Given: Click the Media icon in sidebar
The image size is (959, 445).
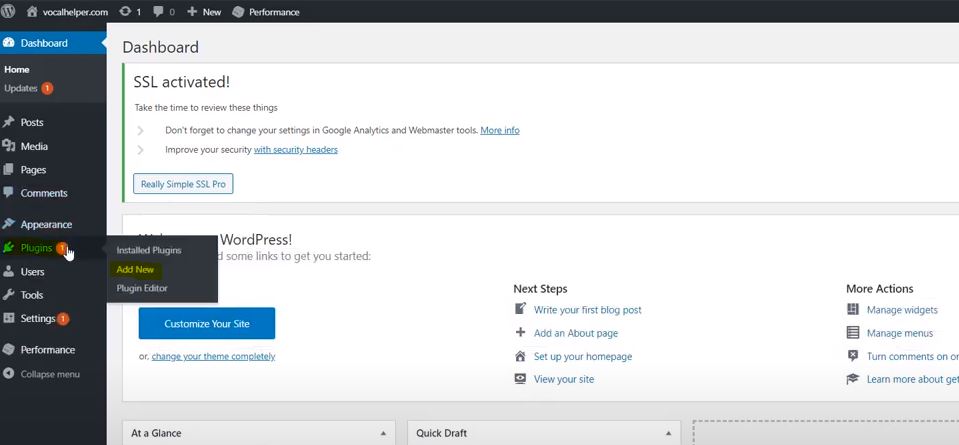Looking at the screenshot, I should (9, 145).
